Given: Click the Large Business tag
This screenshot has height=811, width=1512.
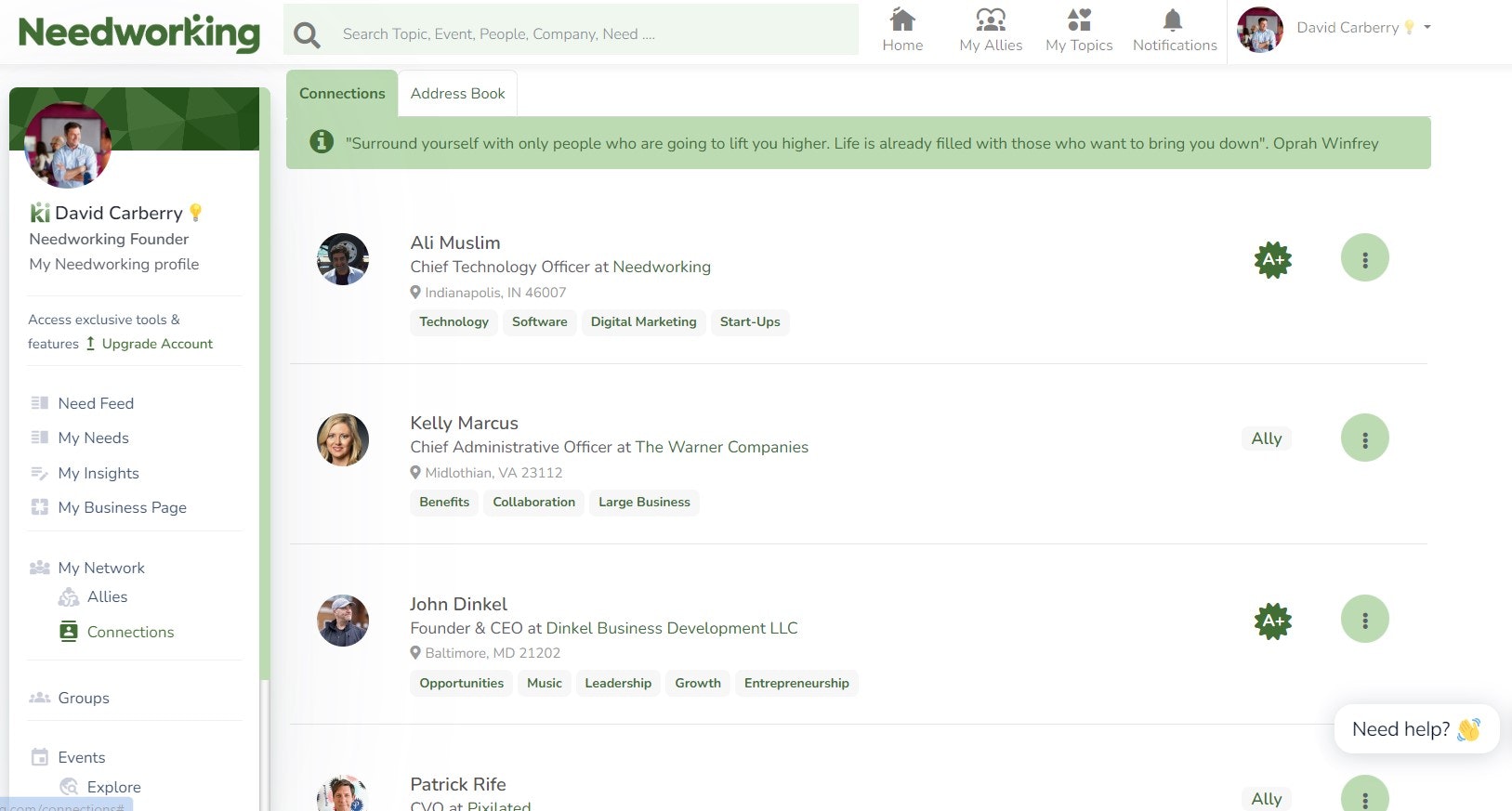Looking at the screenshot, I should pyautogui.click(x=644, y=503).
